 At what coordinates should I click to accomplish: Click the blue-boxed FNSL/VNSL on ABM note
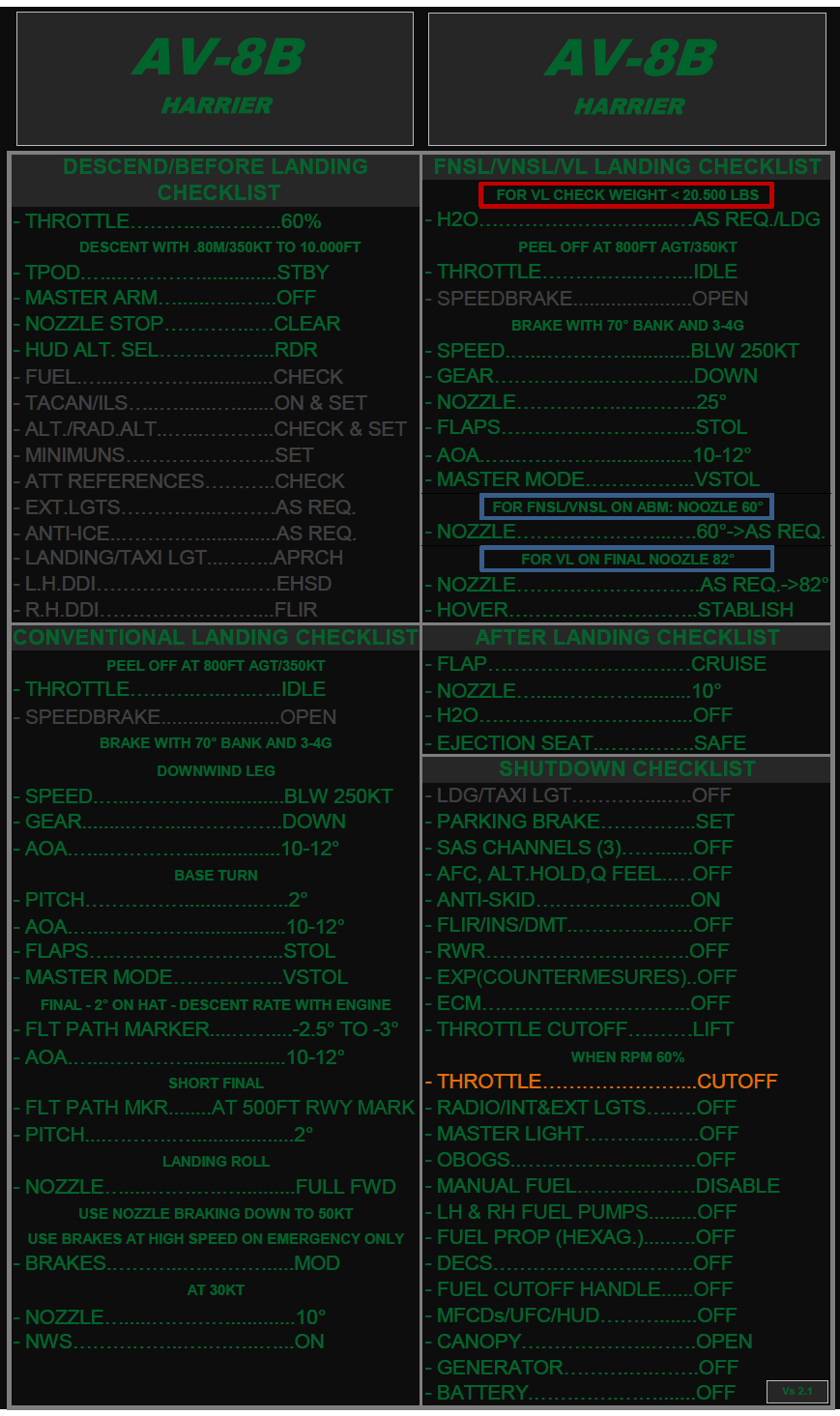click(x=626, y=506)
